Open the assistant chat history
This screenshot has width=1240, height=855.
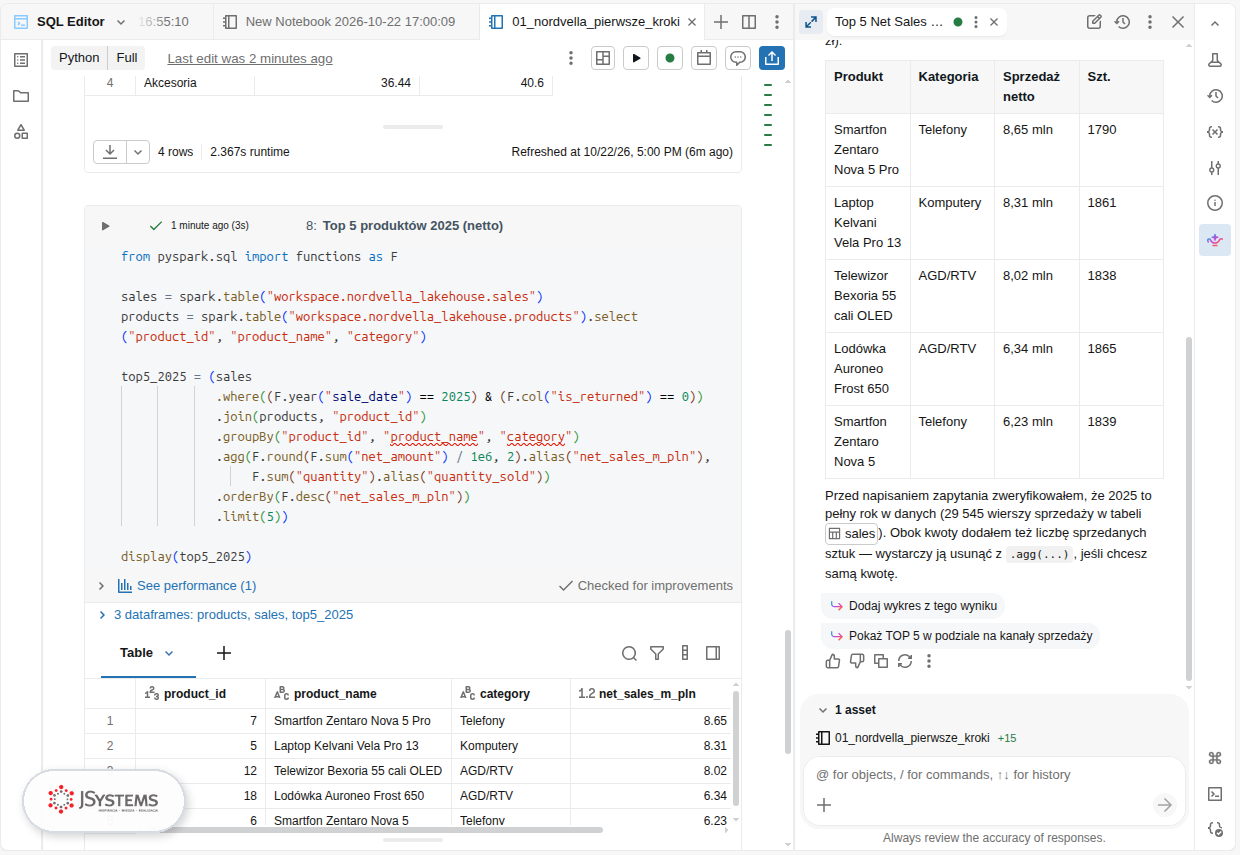click(1122, 21)
